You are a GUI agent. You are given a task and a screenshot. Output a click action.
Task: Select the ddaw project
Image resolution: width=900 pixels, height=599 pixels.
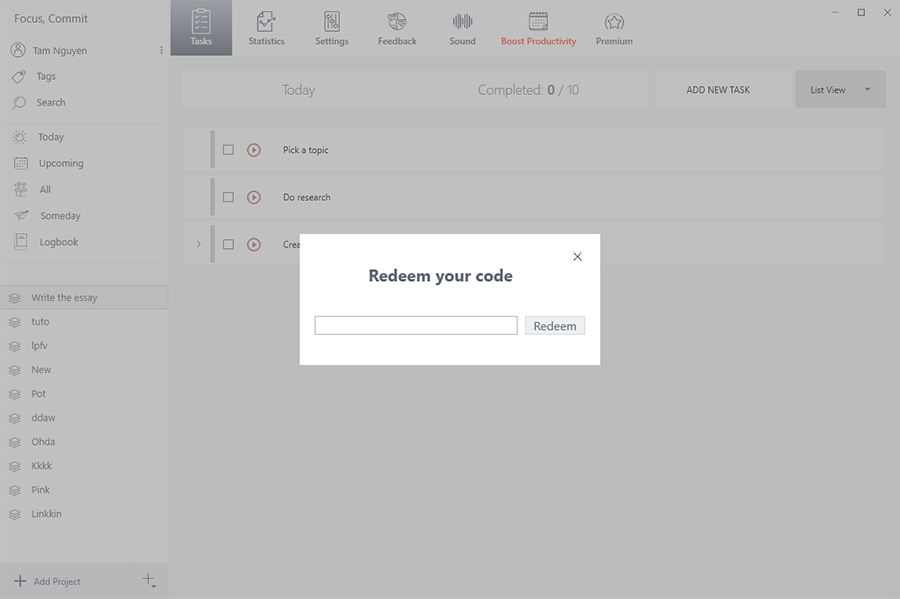[84, 418]
